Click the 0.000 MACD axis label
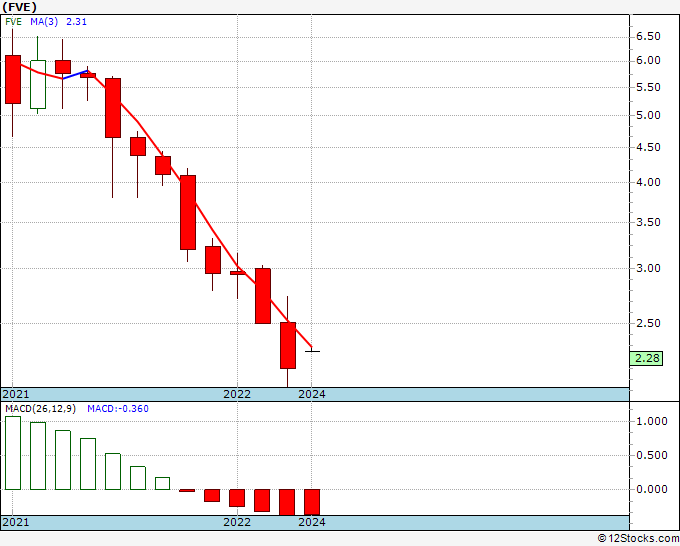Image resolution: width=680 pixels, height=546 pixels. point(651,489)
